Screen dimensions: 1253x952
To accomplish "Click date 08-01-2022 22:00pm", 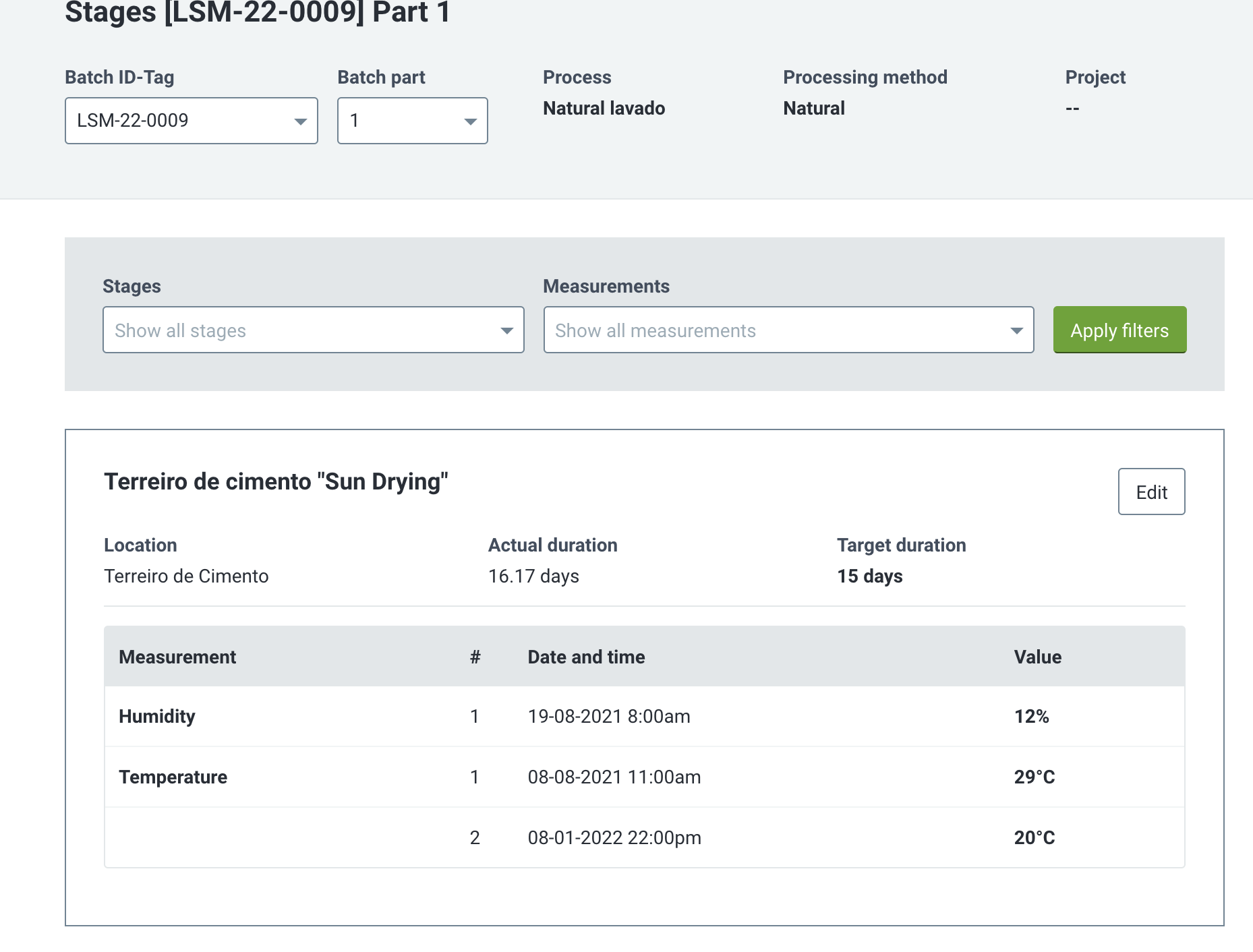I will click(614, 837).
